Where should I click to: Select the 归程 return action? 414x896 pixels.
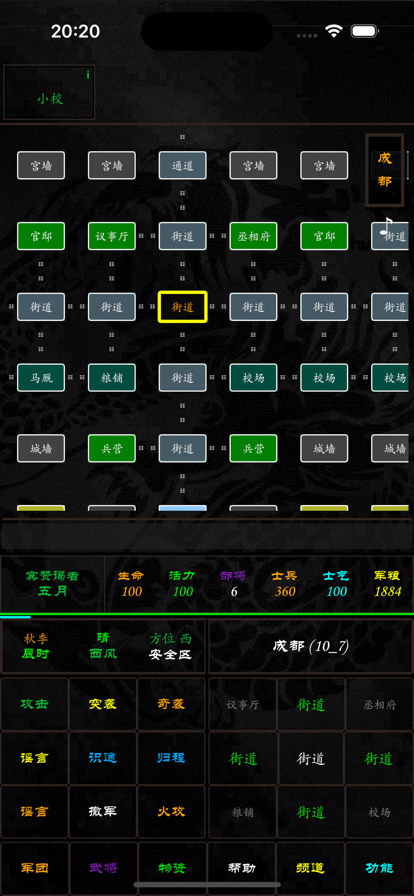click(171, 758)
